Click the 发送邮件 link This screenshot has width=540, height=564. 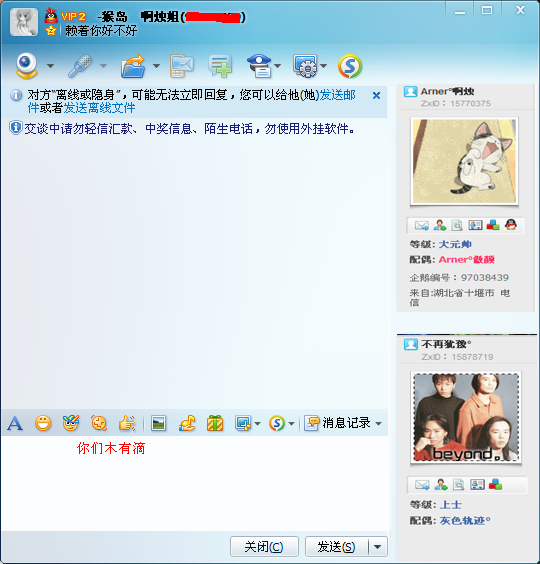(x=337, y=95)
